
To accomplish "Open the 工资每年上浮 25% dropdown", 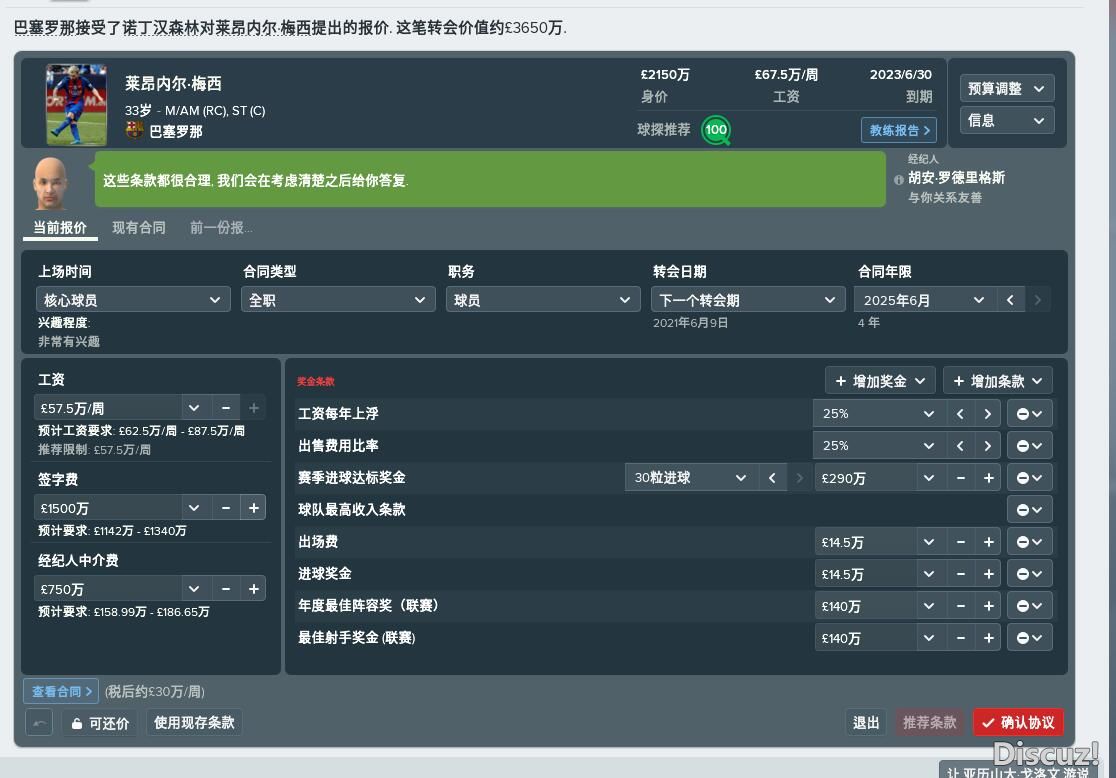I will (x=879, y=414).
